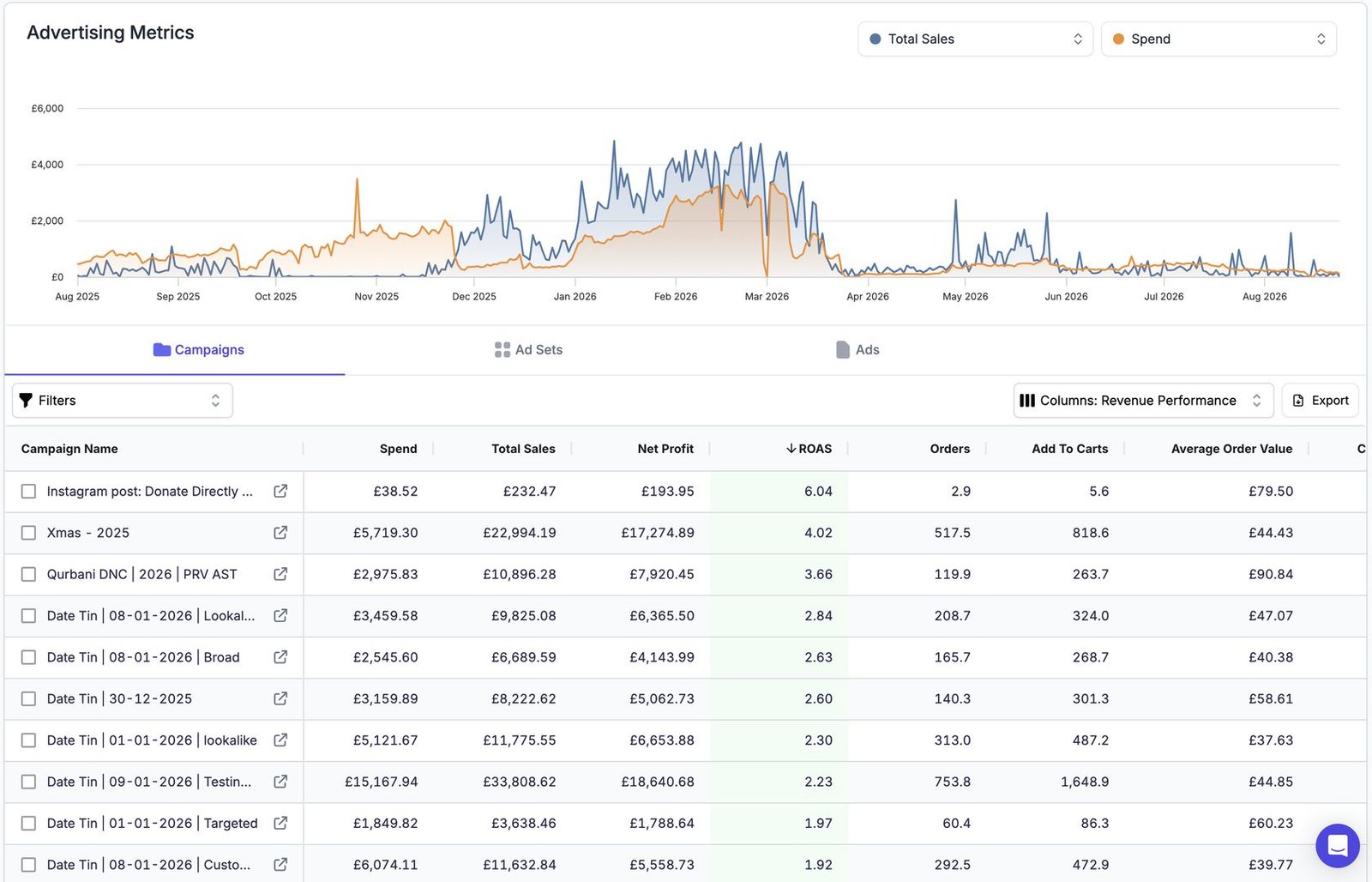Click the Campaign Name column header
The height and width of the screenshot is (882, 1372).
[69, 449]
